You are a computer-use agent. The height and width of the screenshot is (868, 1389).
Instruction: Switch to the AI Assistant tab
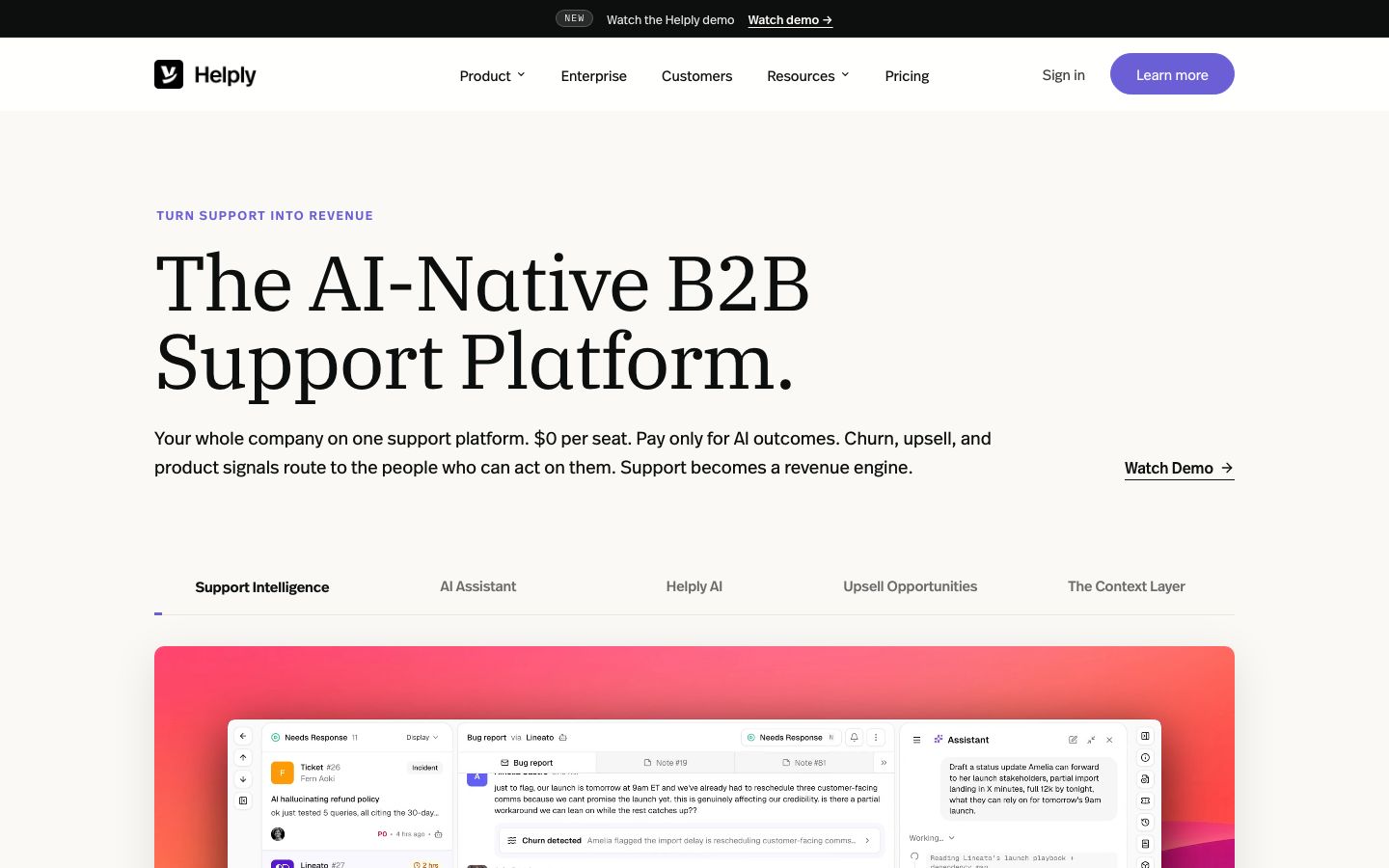pyautogui.click(x=478, y=586)
